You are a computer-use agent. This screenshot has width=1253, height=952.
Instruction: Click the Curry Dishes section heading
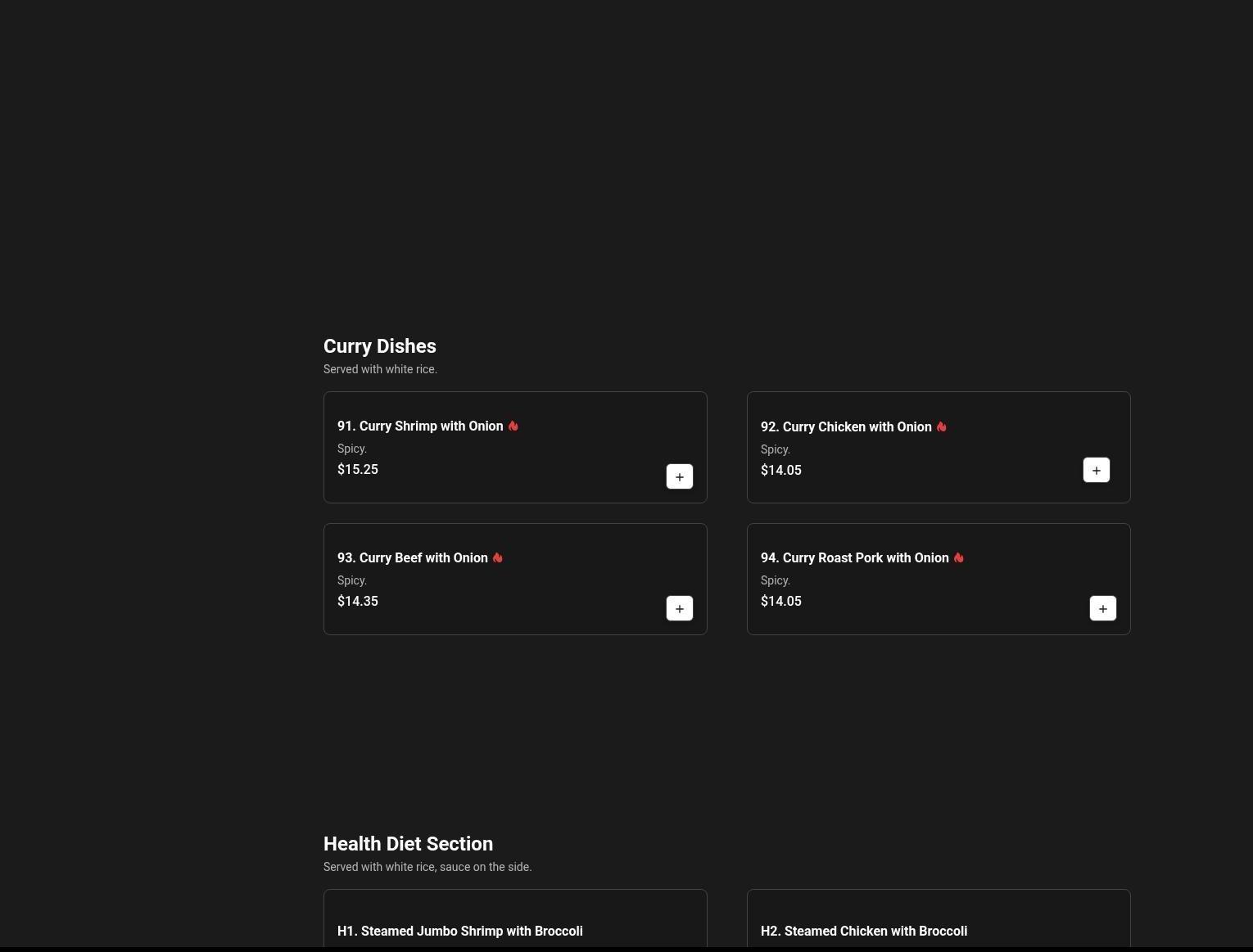[379, 346]
